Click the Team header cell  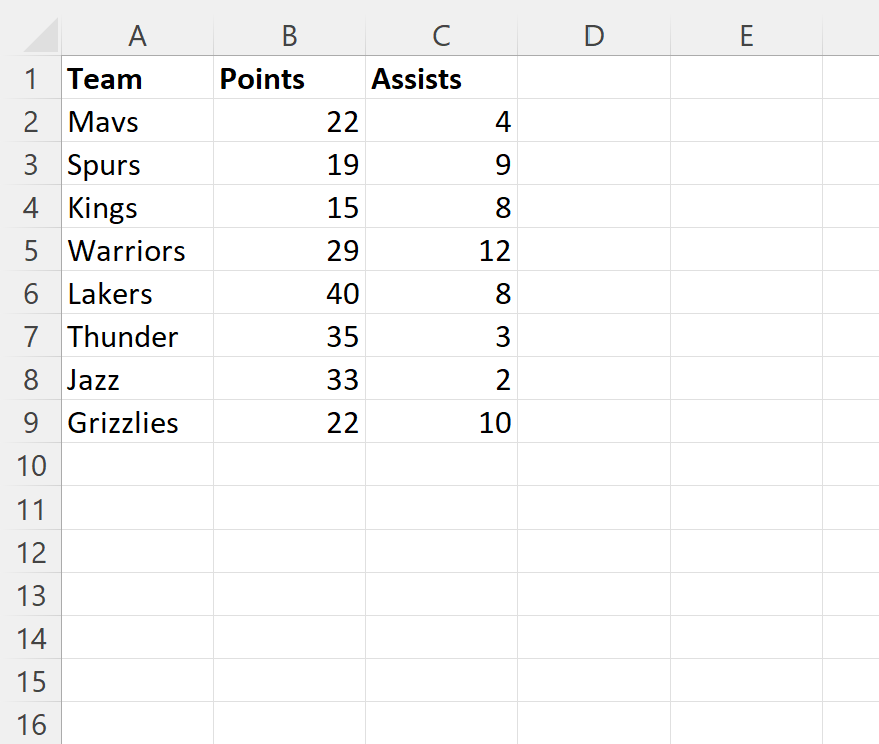click(137, 79)
